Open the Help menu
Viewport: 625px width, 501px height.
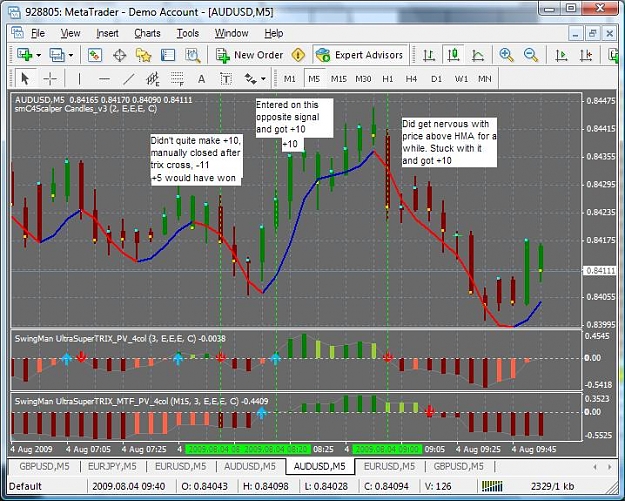(x=274, y=33)
